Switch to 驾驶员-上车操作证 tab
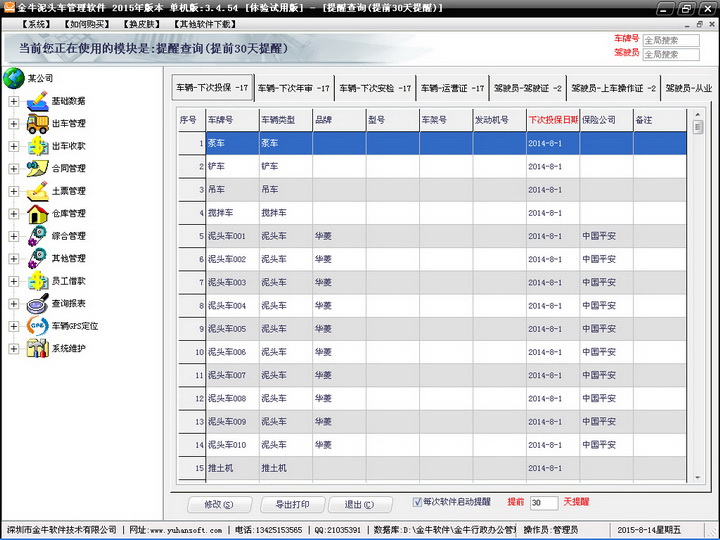 pos(613,88)
